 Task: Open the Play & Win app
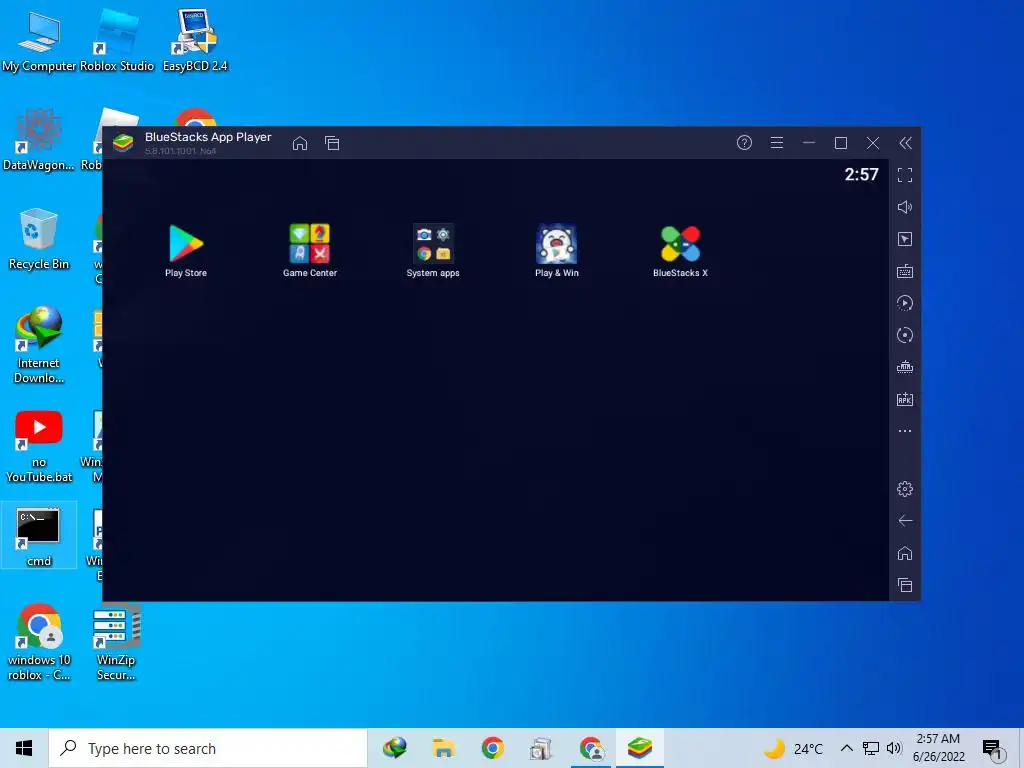[x=556, y=244]
